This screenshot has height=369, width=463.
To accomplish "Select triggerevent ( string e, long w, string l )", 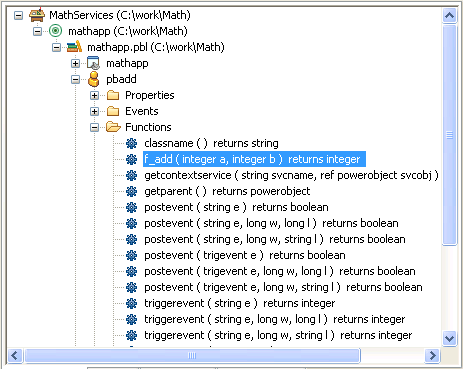I will (x=278, y=335).
